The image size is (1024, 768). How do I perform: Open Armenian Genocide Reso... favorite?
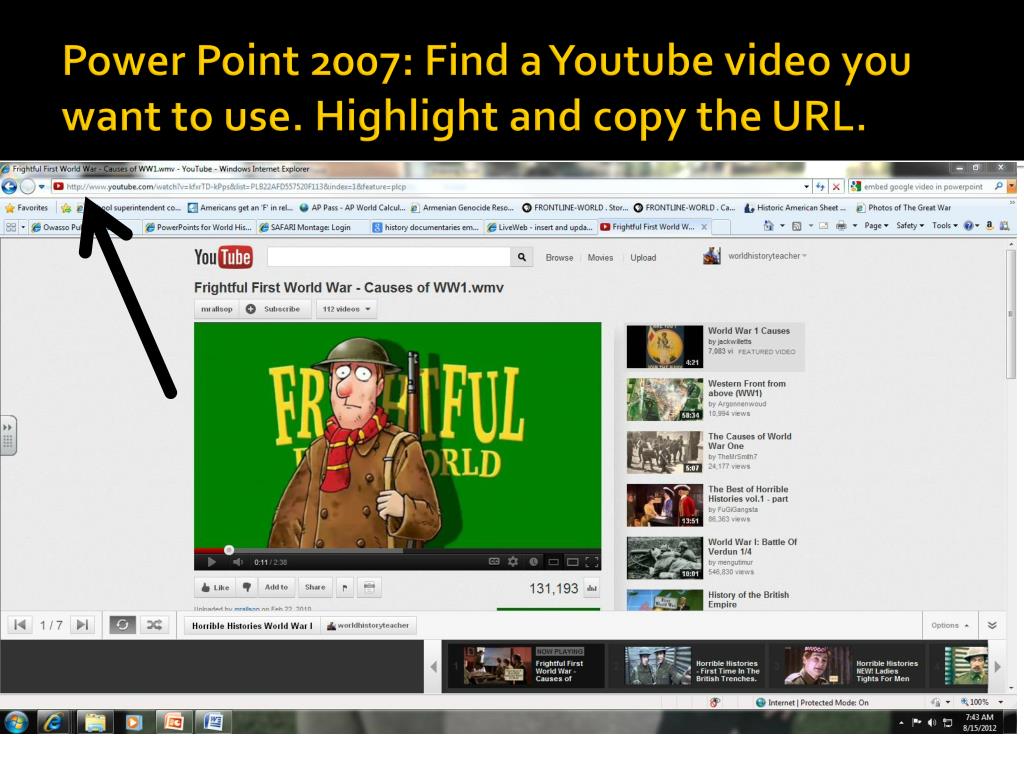pyautogui.click(x=462, y=208)
